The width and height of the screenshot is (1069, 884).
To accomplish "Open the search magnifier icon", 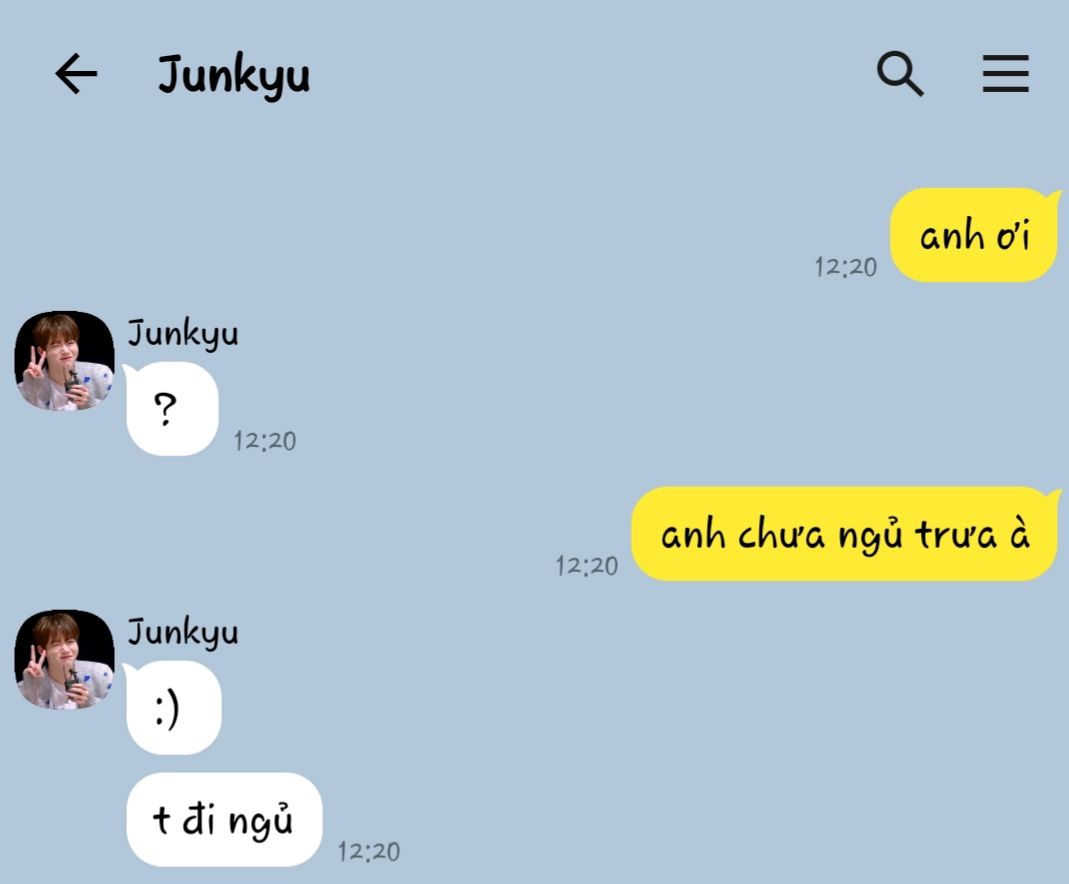I will point(900,74).
